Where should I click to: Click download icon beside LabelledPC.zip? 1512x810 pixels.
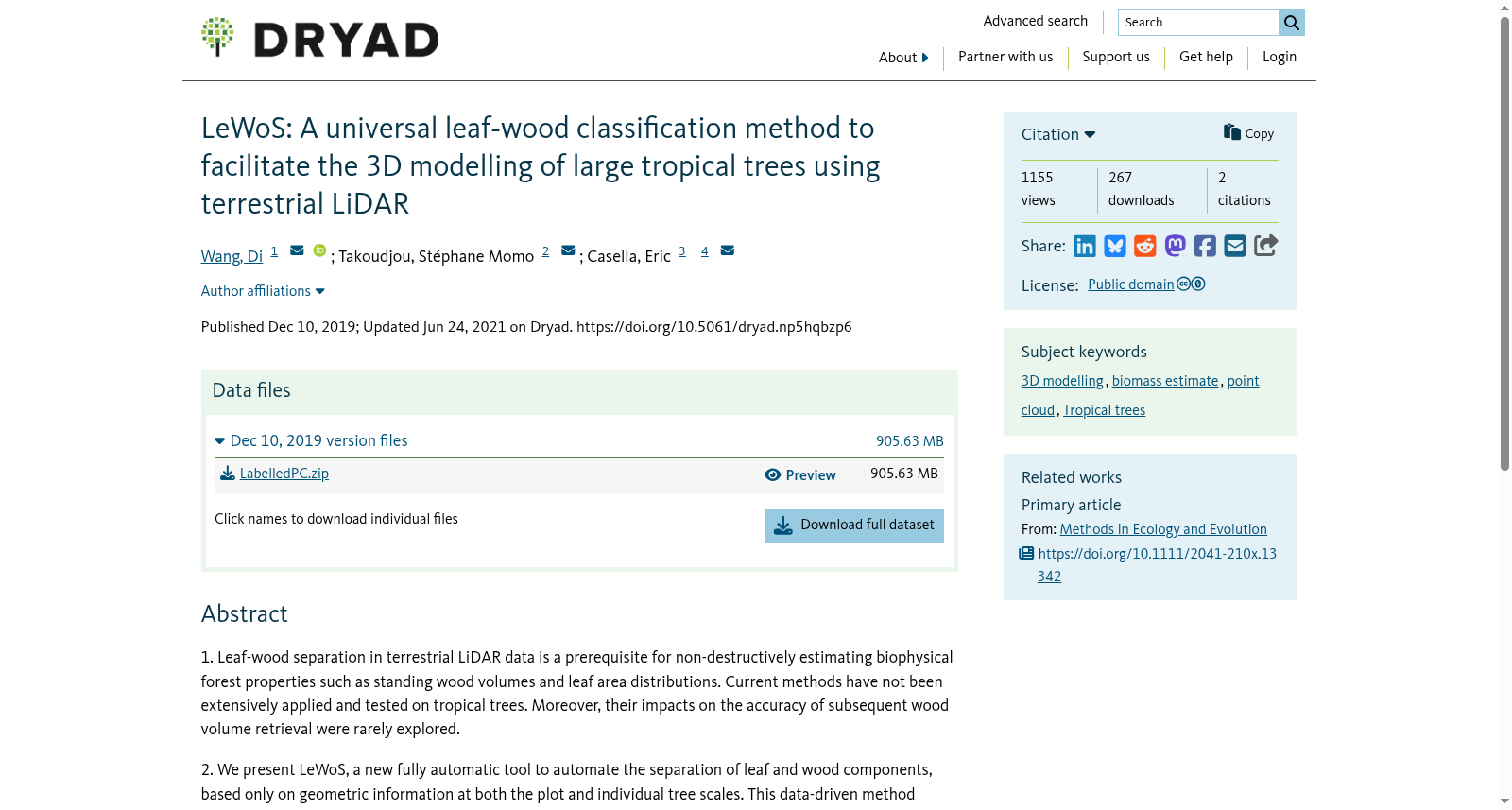(228, 474)
